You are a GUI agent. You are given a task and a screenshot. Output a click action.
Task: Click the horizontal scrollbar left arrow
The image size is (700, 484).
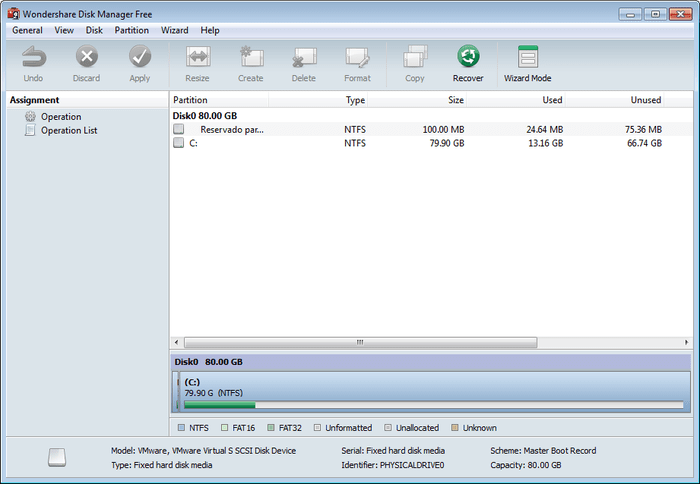(x=177, y=342)
